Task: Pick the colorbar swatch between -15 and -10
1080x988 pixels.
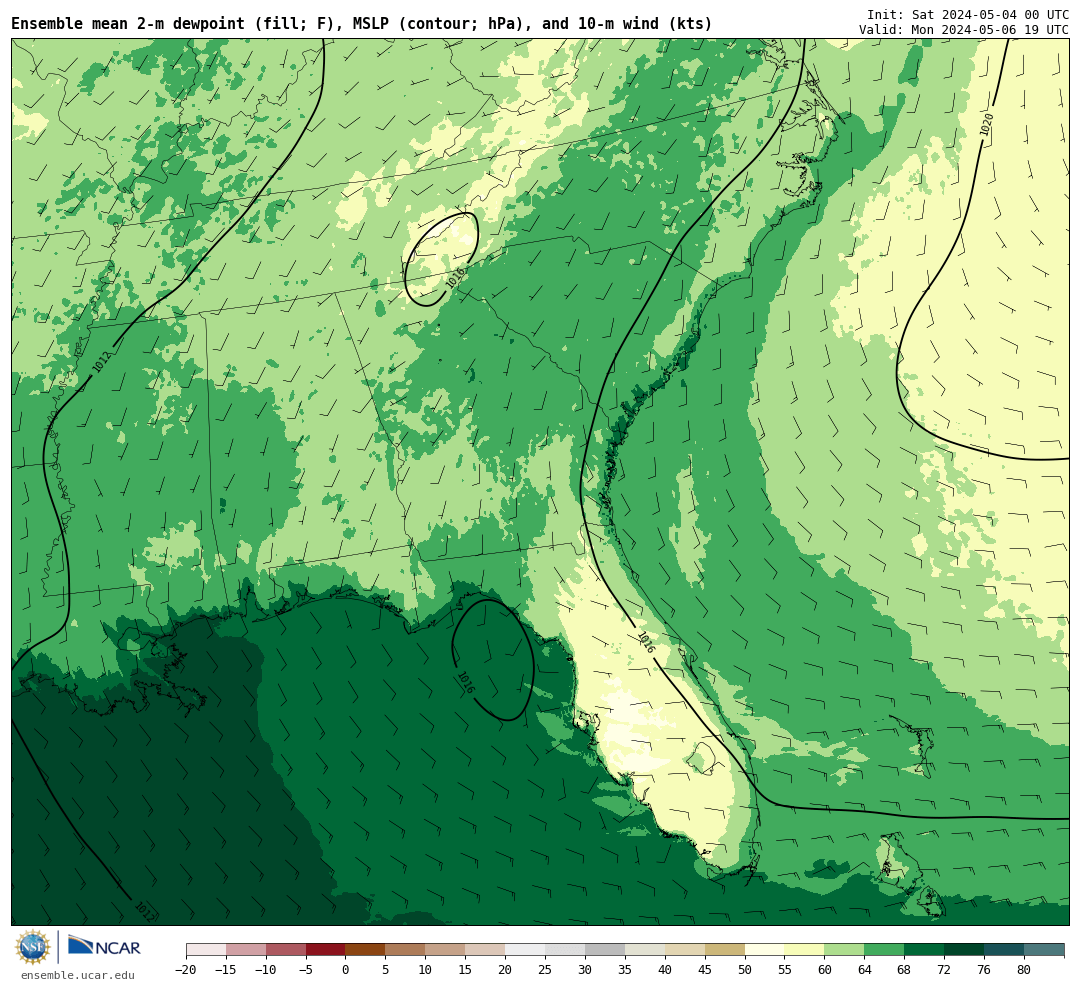Action: point(246,950)
